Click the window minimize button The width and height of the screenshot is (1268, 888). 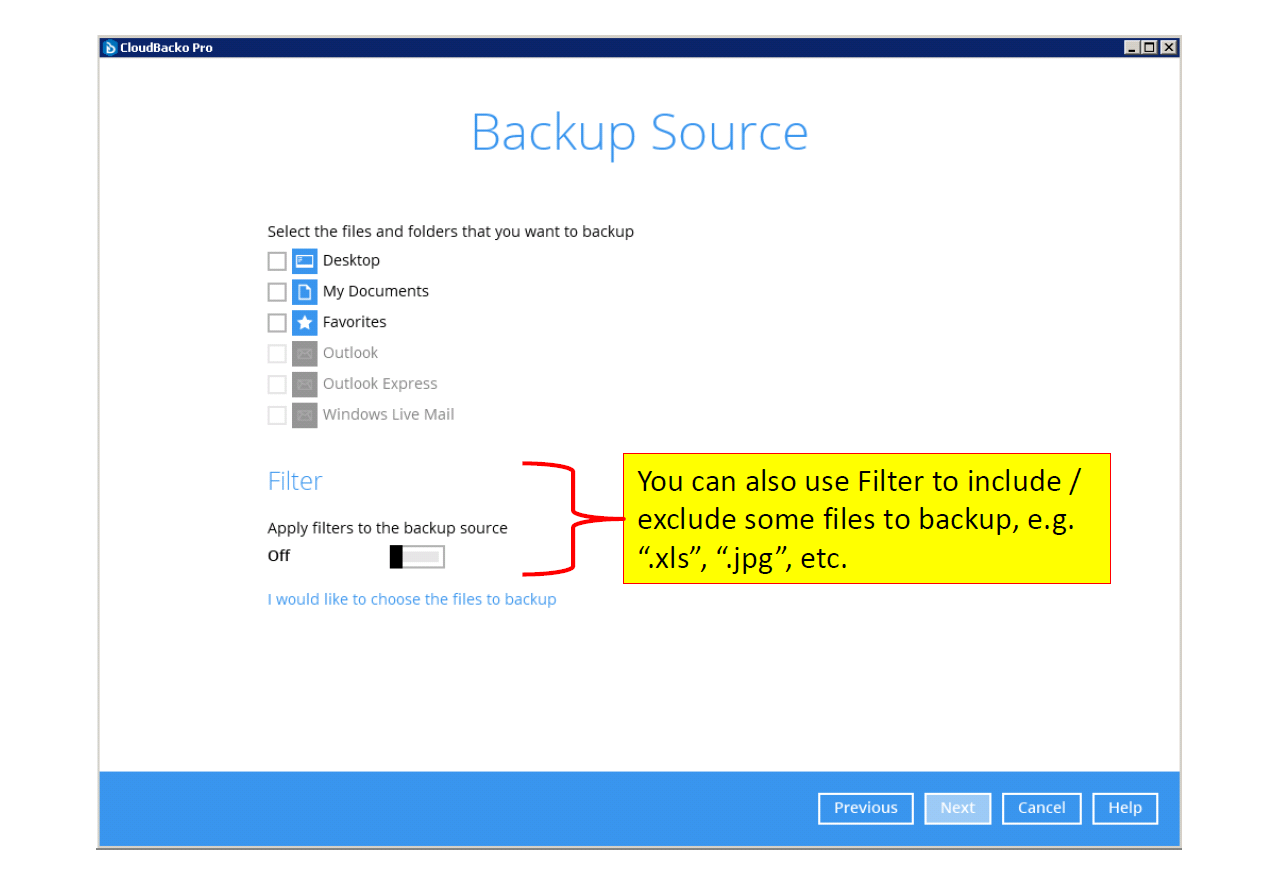(x=1130, y=46)
